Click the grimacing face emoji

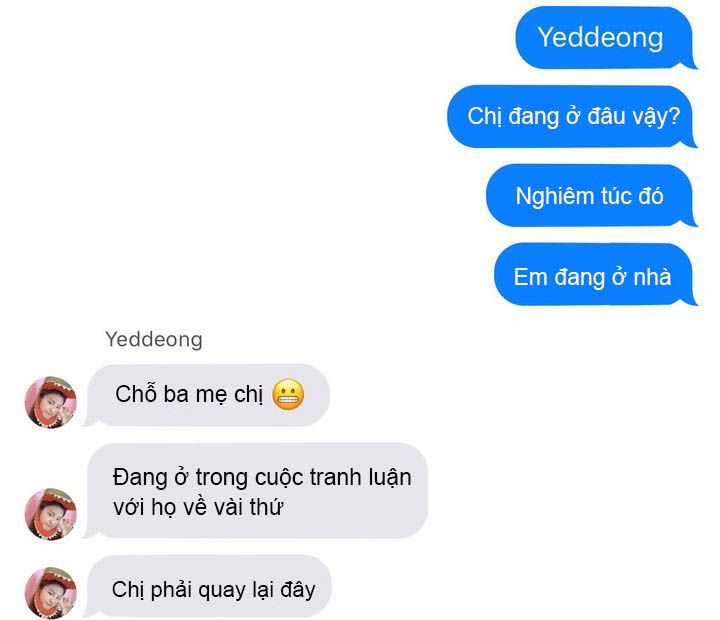[x=288, y=395]
